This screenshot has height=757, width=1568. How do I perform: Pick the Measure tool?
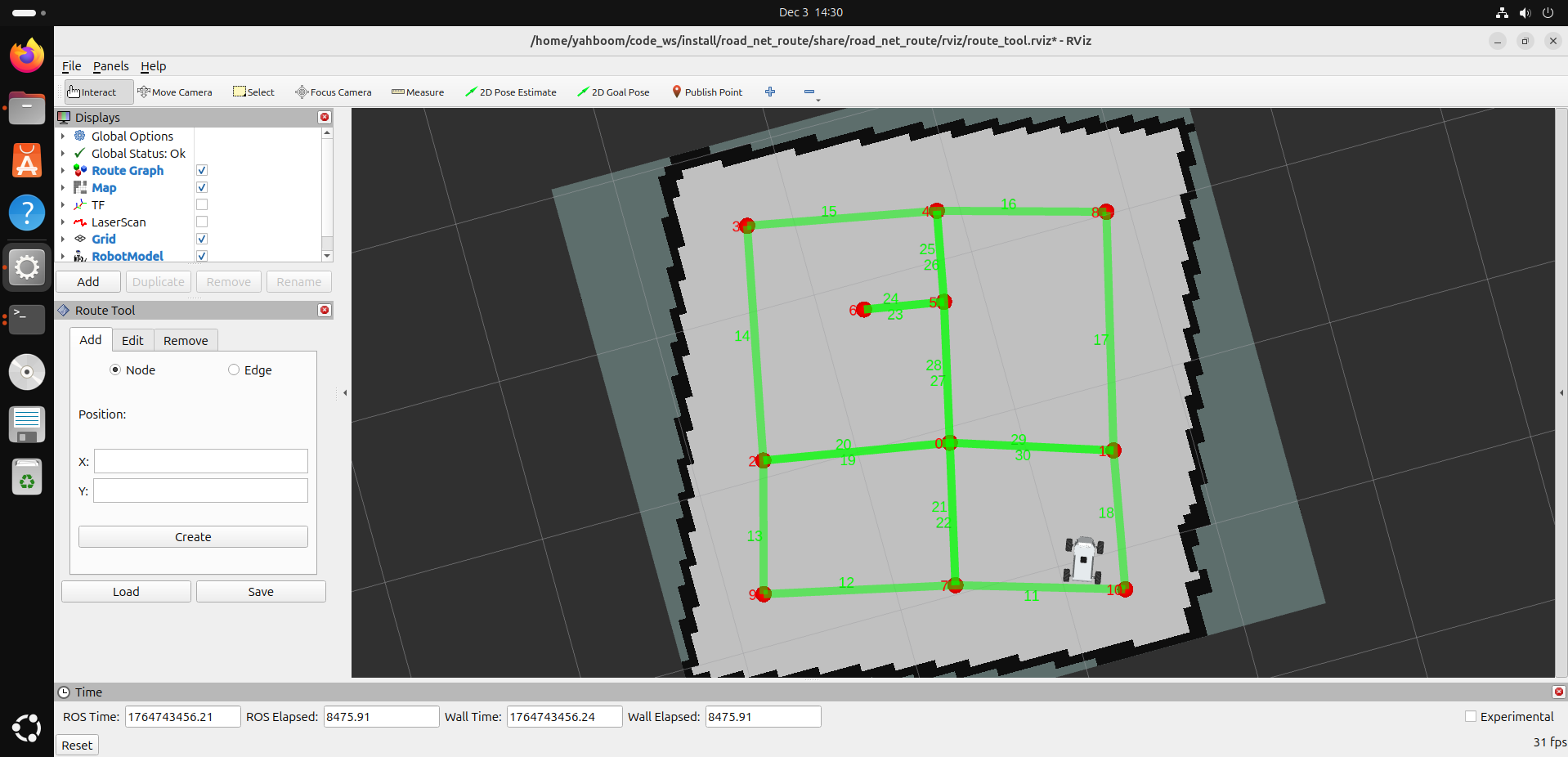pyautogui.click(x=418, y=92)
